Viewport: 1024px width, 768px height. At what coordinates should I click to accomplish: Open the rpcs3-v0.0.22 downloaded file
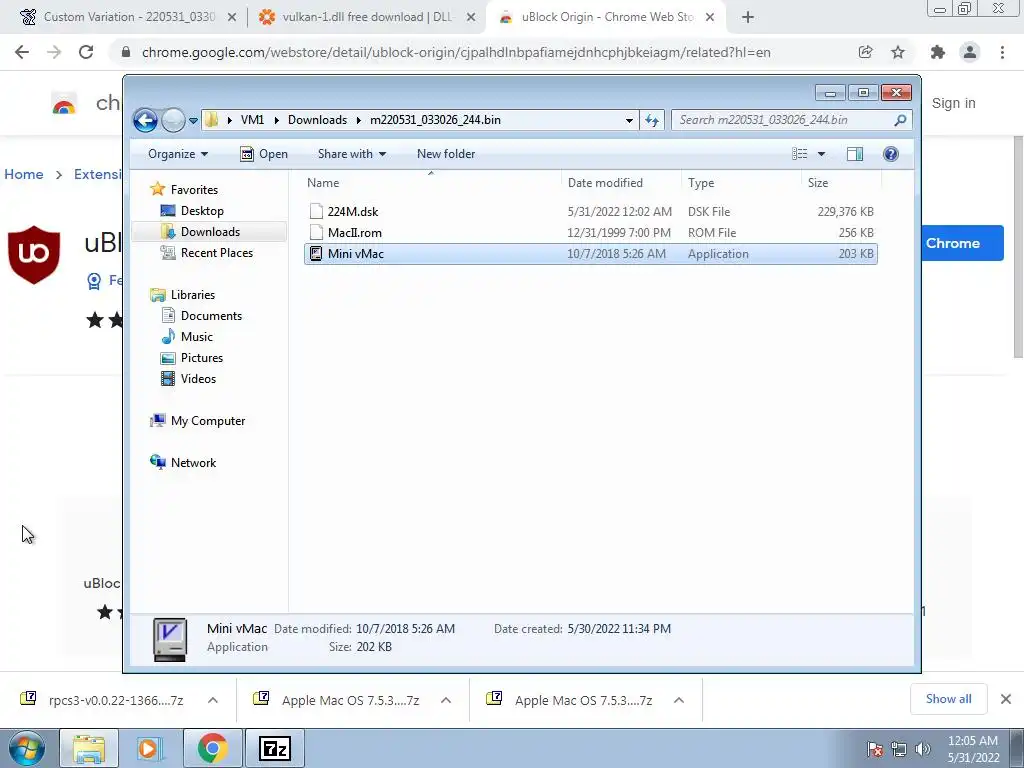point(104,700)
